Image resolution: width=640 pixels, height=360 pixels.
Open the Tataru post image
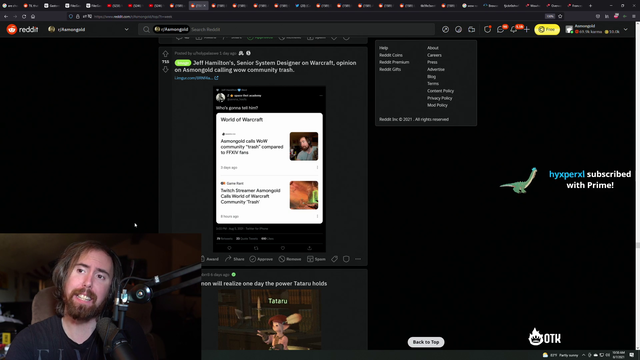click(x=269, y=320)
